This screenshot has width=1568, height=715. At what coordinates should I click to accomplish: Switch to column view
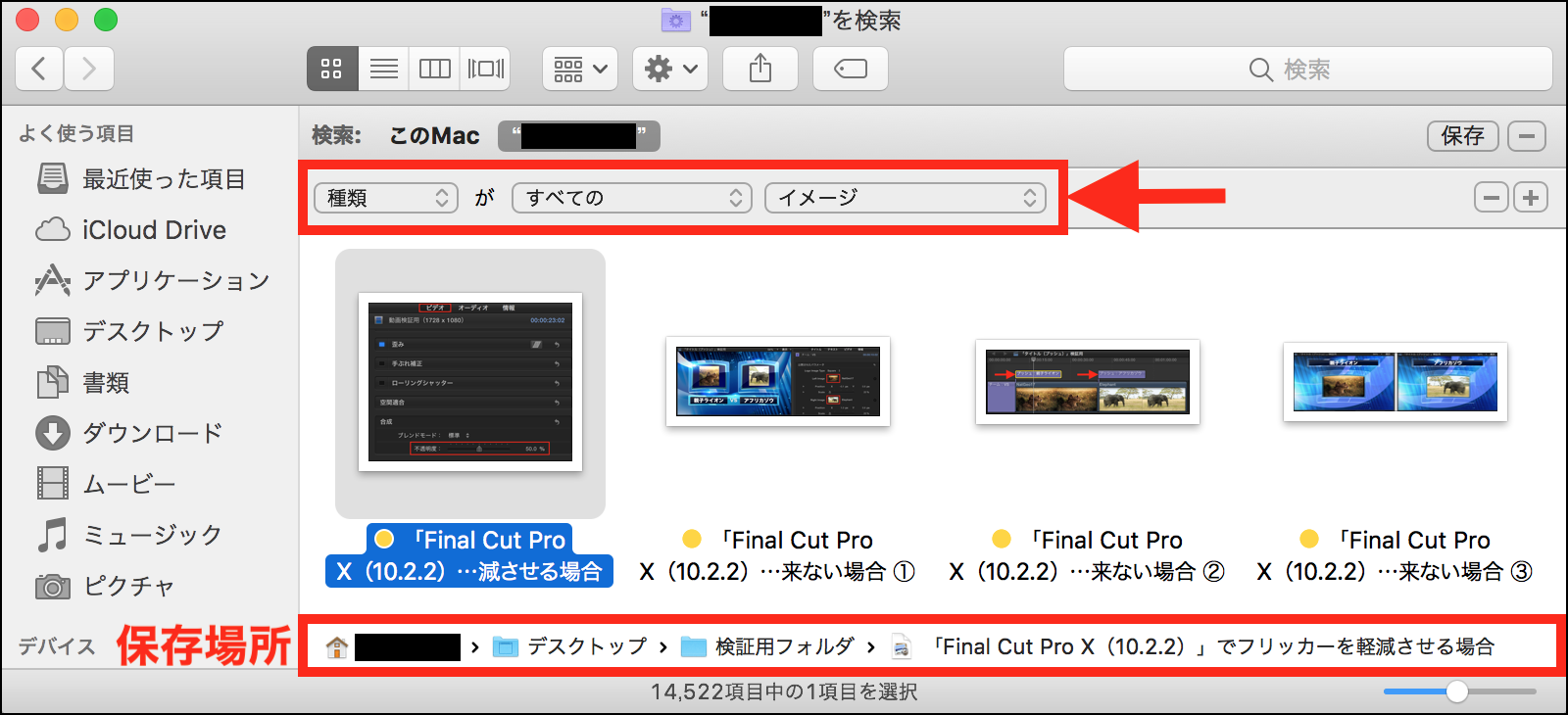click(434, 69)
